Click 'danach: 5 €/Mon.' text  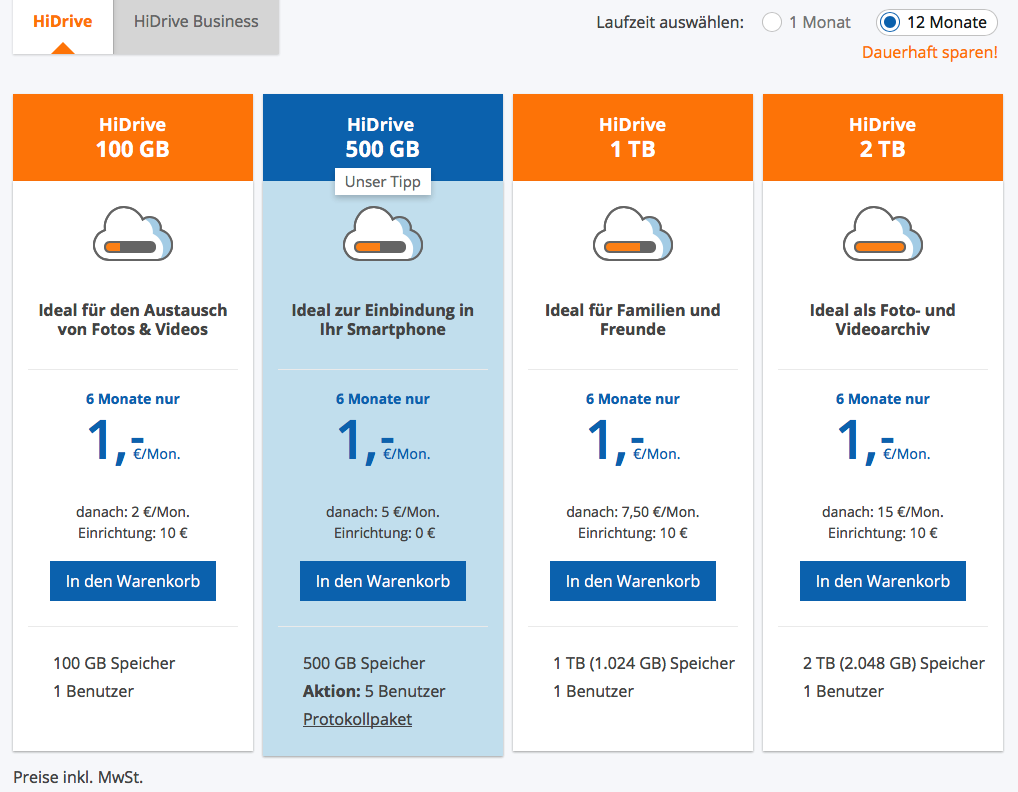[x=383, y=512]
